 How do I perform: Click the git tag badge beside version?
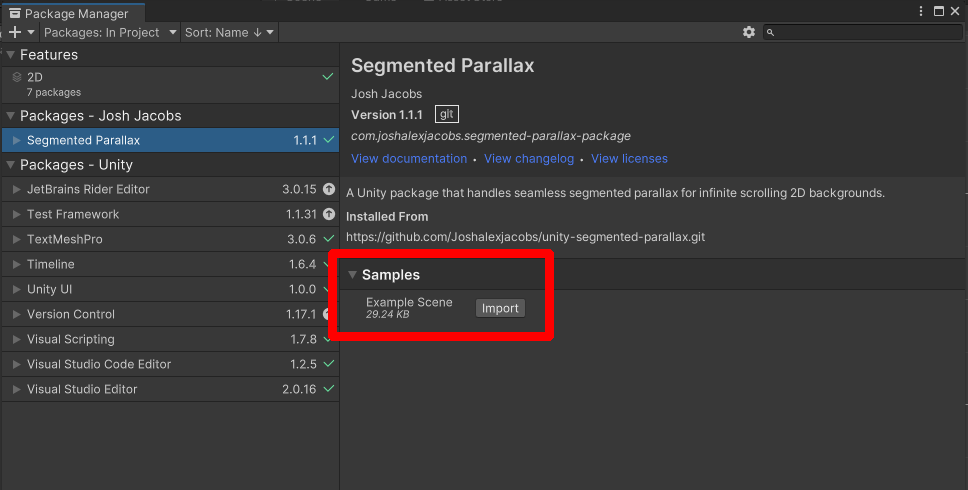[447, 114]
